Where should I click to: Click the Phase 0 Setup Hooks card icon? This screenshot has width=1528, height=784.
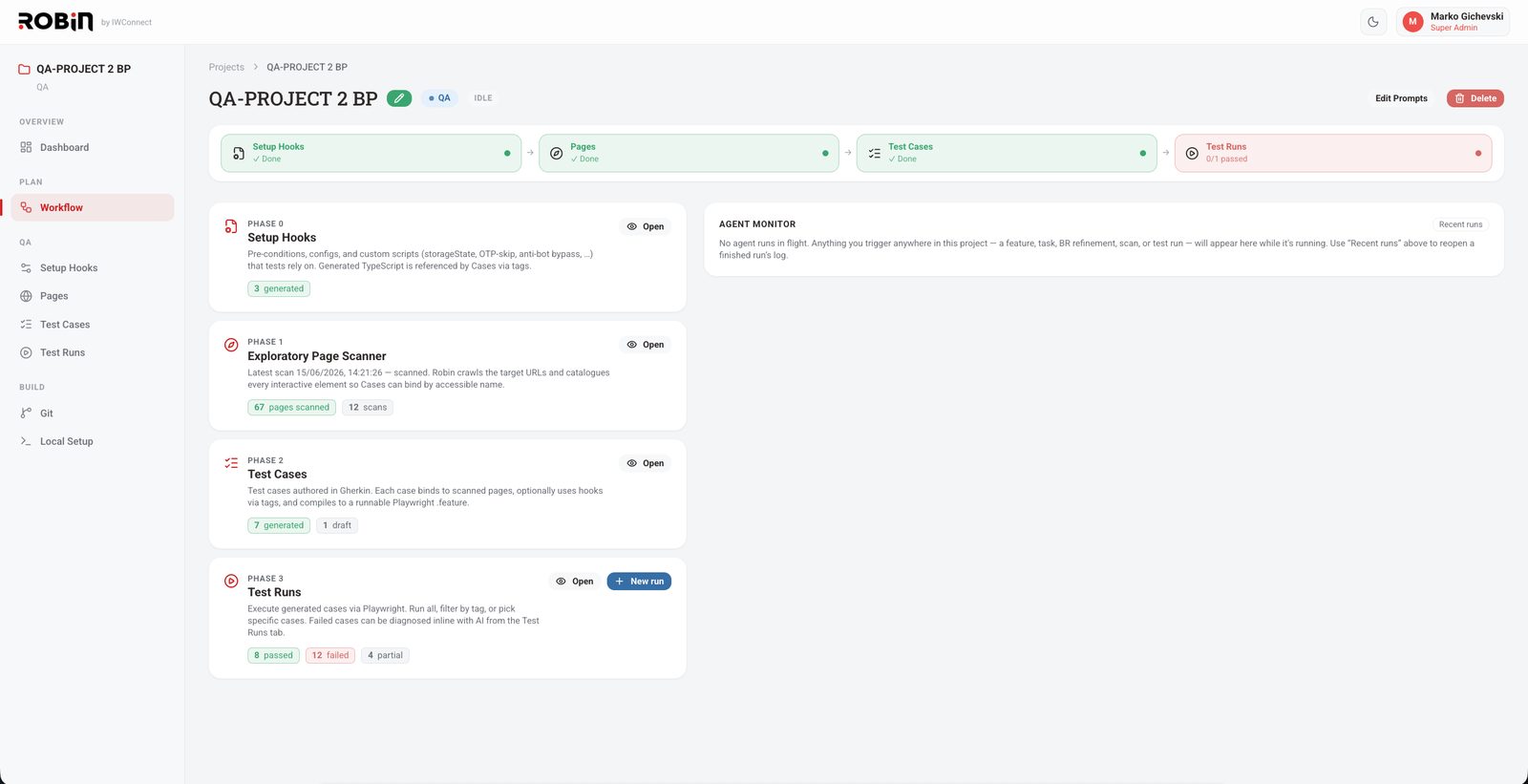tap(231, 226)
